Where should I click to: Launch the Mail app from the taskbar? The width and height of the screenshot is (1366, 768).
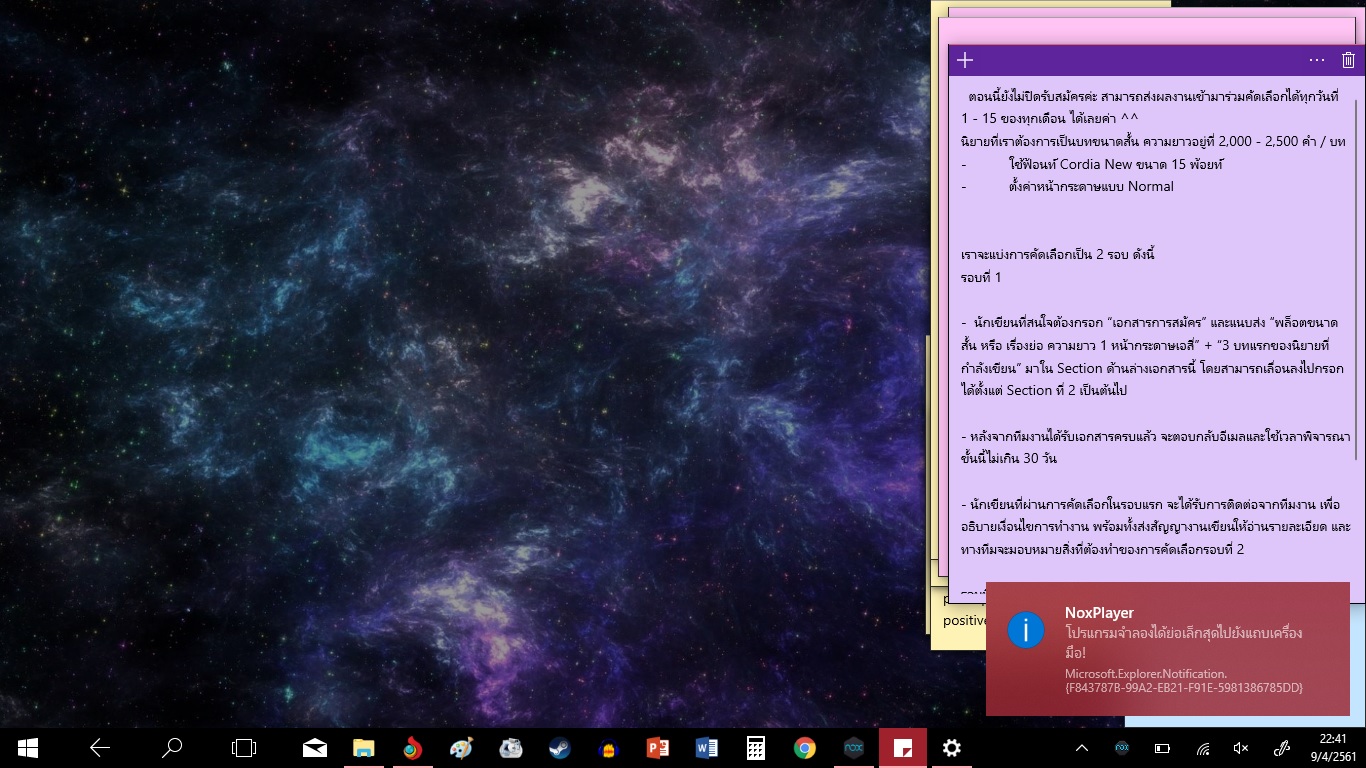(315, 748)
